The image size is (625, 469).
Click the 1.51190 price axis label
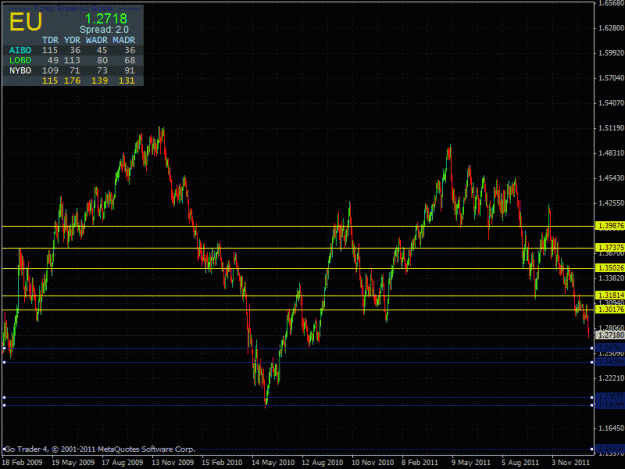(611, 128)
